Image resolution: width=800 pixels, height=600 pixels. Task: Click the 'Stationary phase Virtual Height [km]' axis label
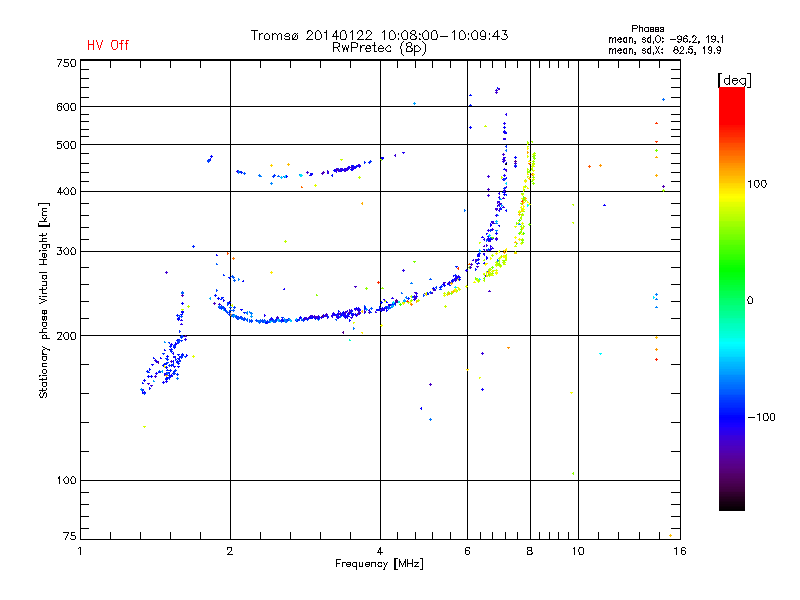(x=44, y=300)
